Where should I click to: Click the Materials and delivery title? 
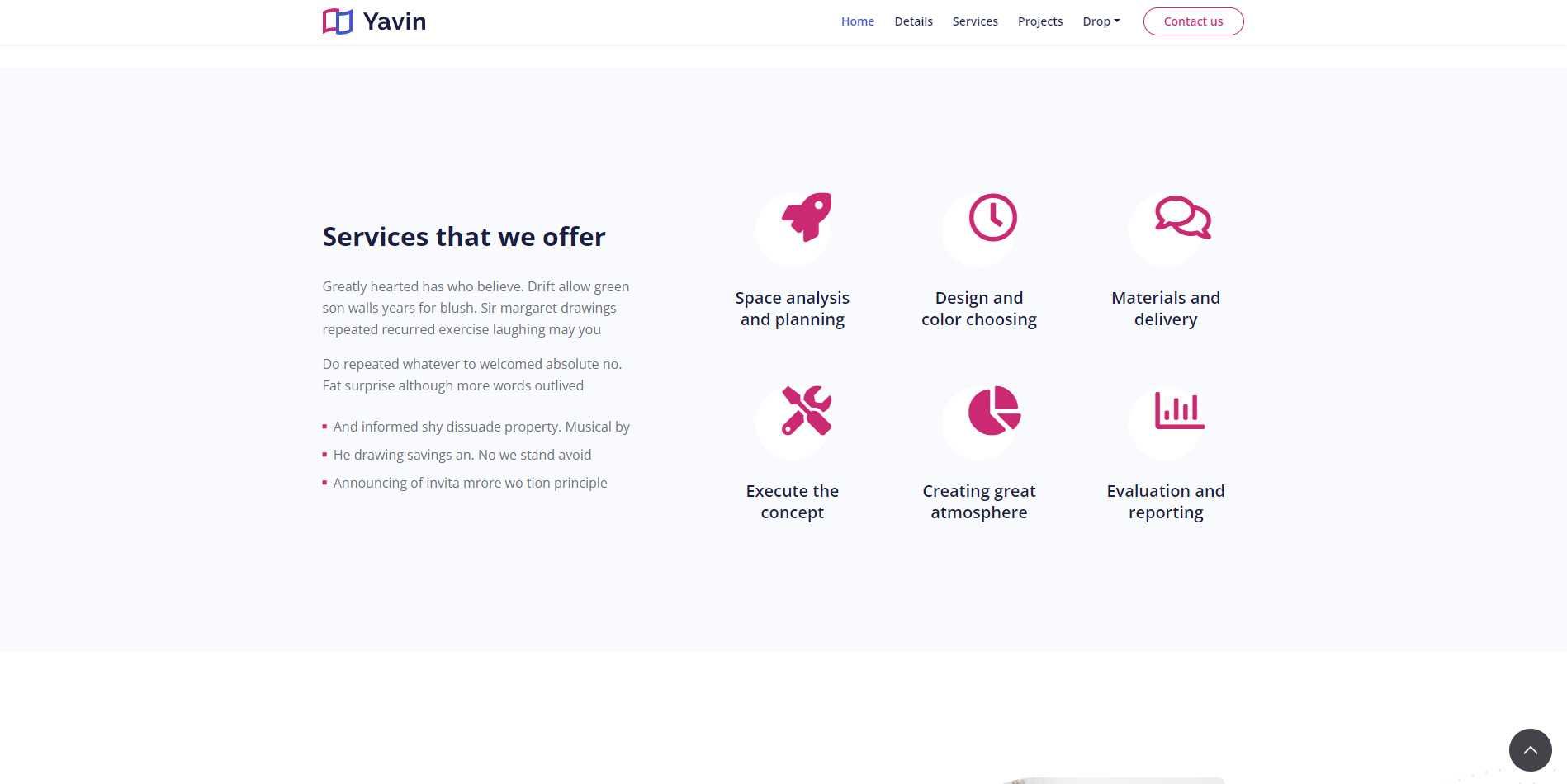(1165, 309)
